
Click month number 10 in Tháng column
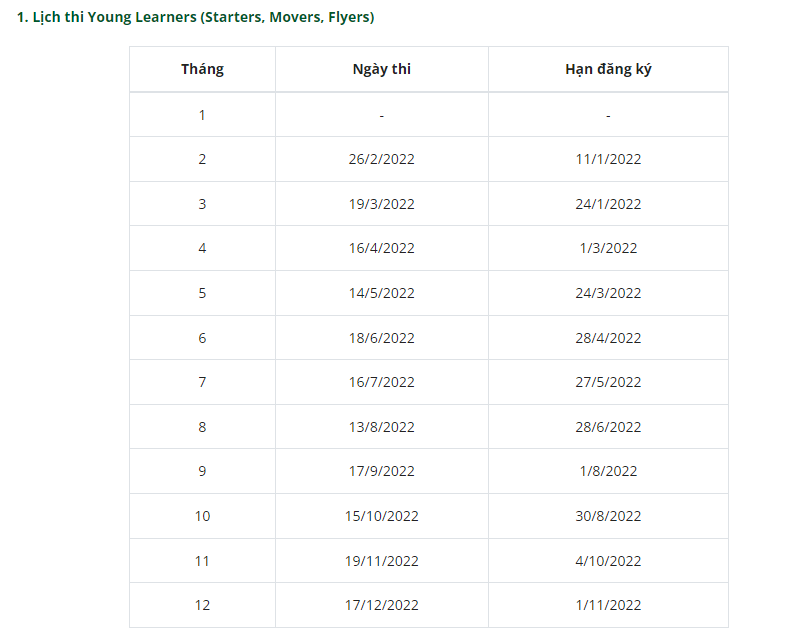202,516
